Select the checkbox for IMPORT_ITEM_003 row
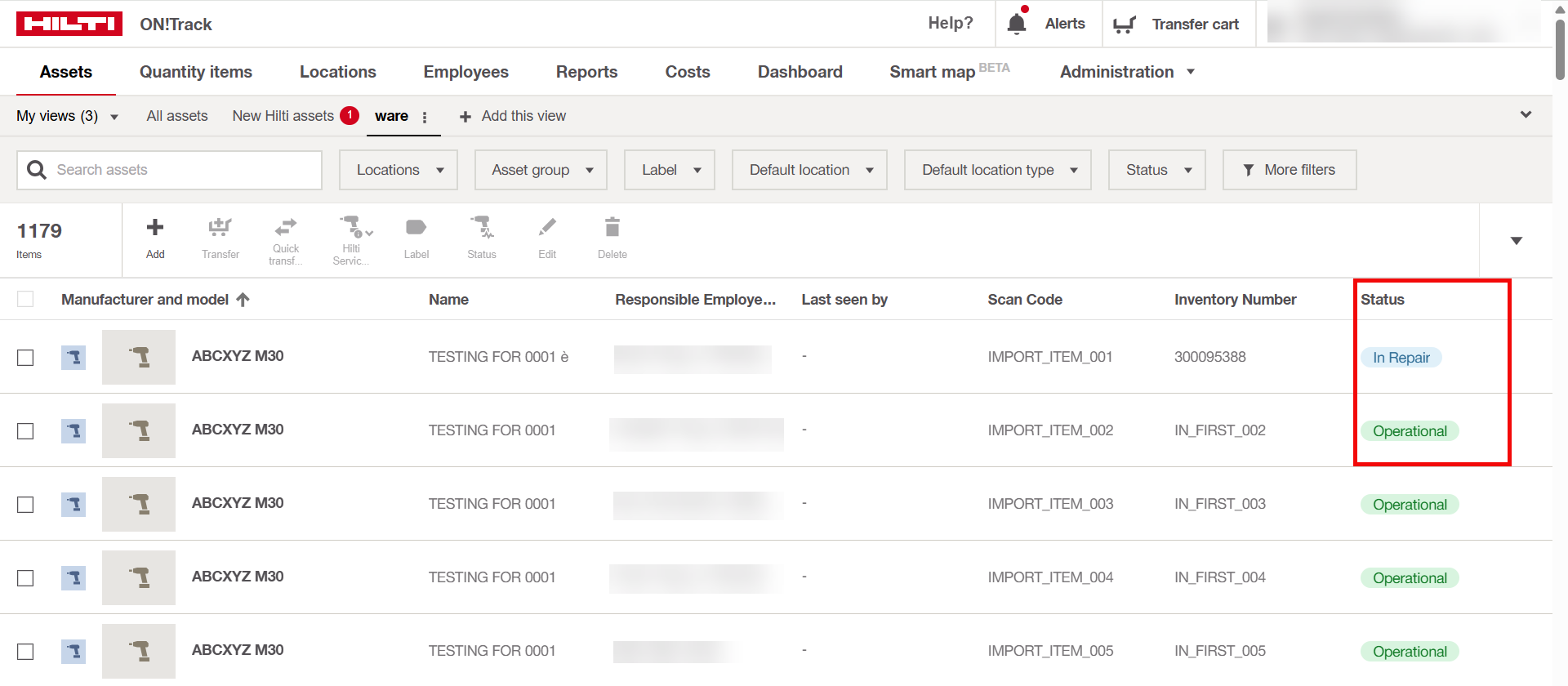The width and height of the screenshot is (1568, 686). pyautogui.click(x=25, y=505)
